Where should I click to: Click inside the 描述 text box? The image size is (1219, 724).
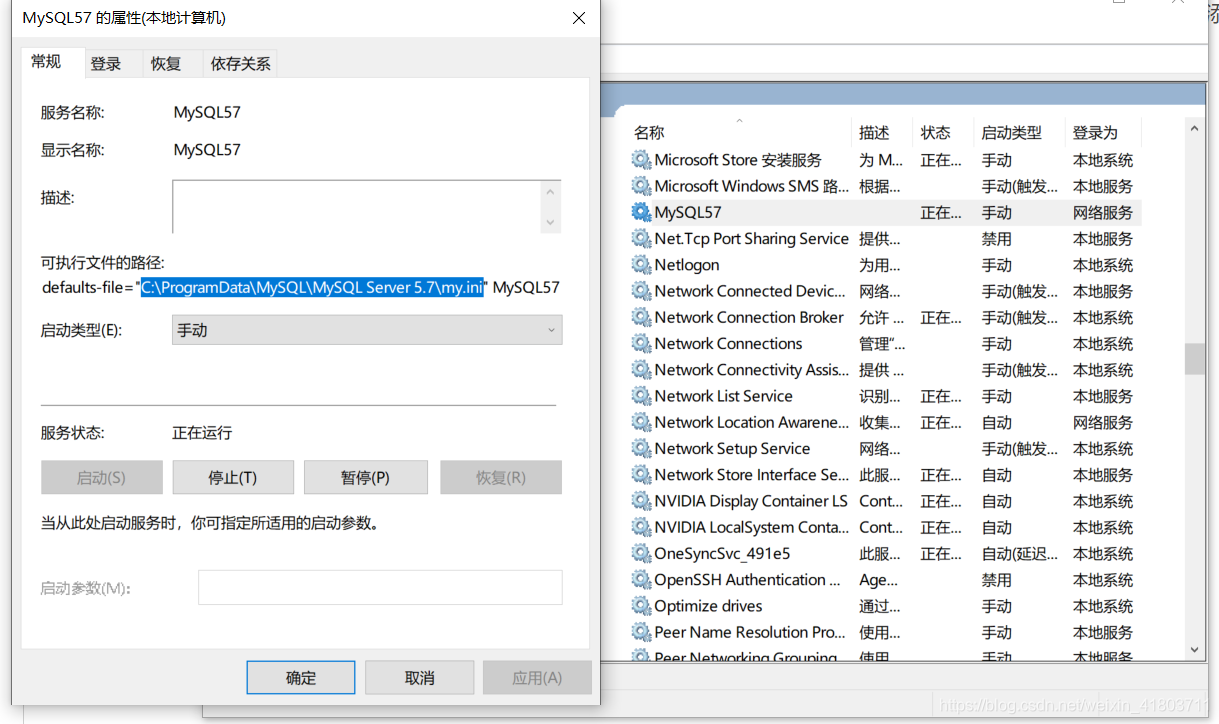point(357,206)
